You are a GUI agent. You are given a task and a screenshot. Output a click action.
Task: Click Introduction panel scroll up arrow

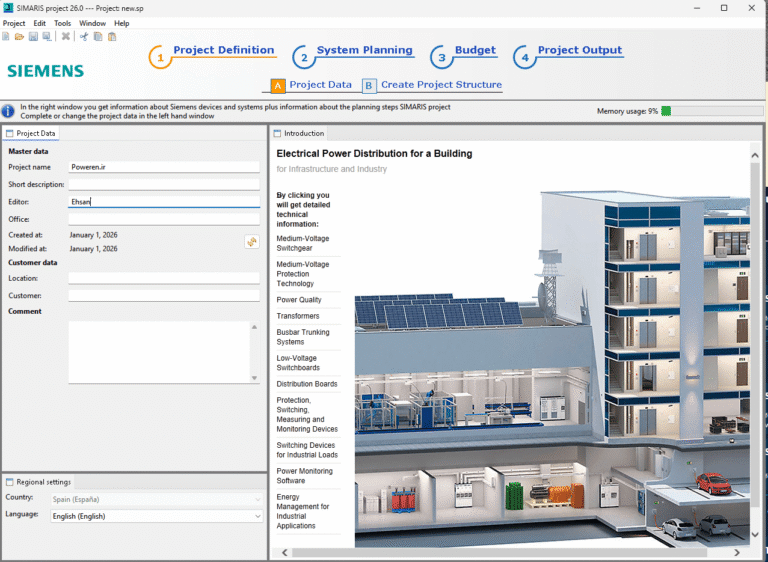pyautogui.click(x=755, y=155)
